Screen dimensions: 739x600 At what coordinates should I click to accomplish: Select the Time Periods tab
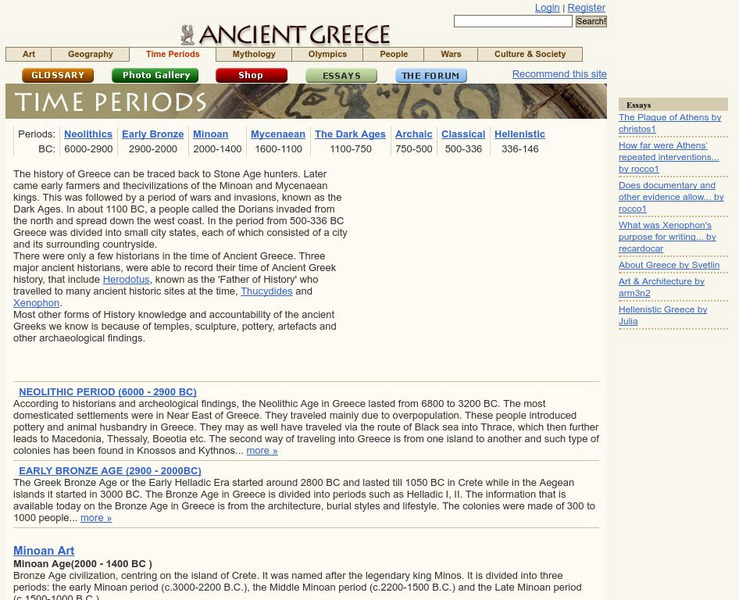(x=173, y=54)
